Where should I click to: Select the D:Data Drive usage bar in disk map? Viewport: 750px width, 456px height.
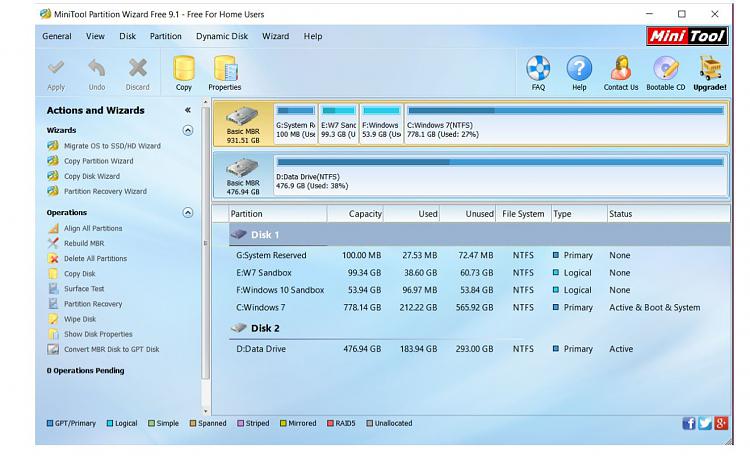click(500, 162)
